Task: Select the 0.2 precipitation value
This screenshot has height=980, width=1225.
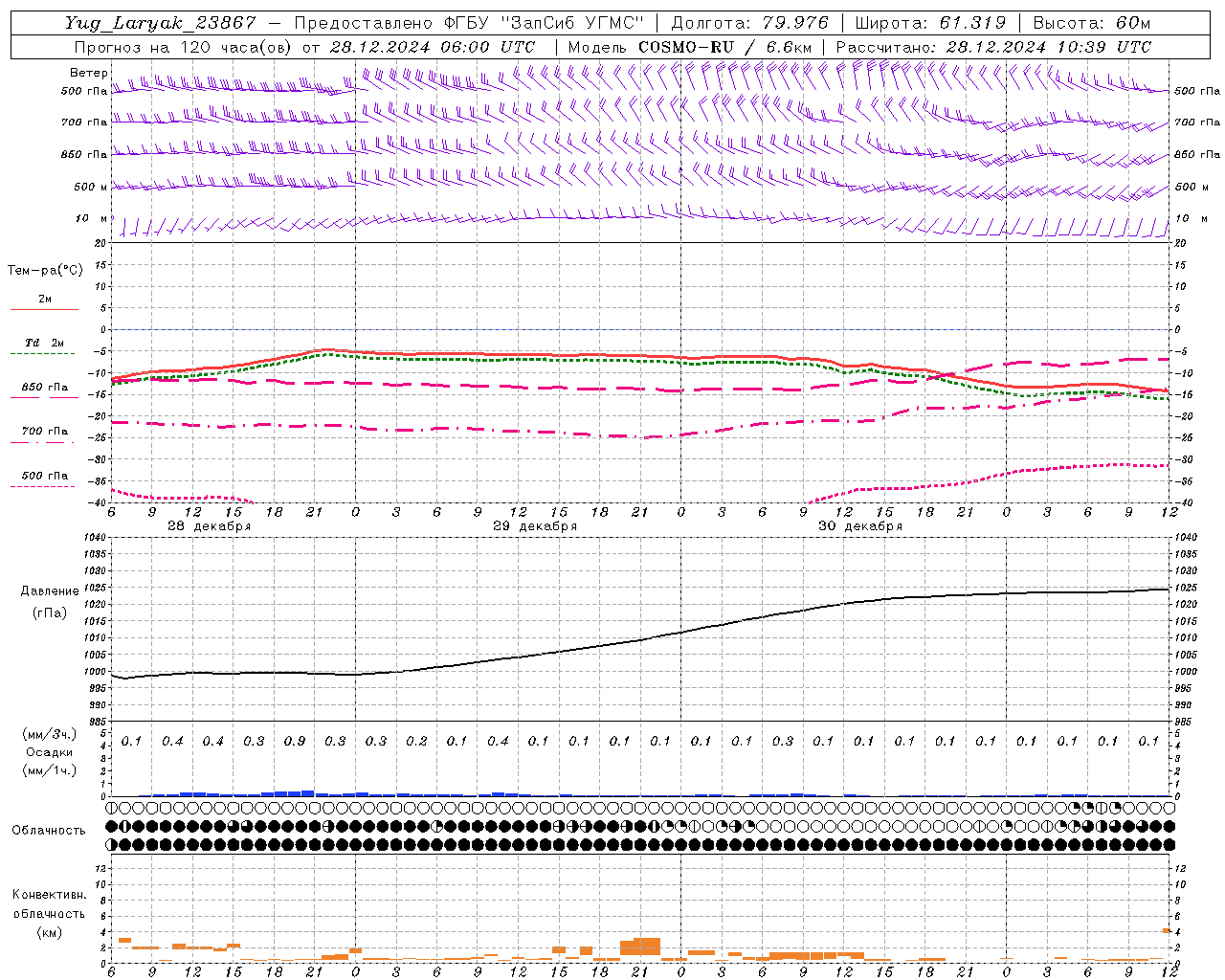Action: tap(416, 741)
